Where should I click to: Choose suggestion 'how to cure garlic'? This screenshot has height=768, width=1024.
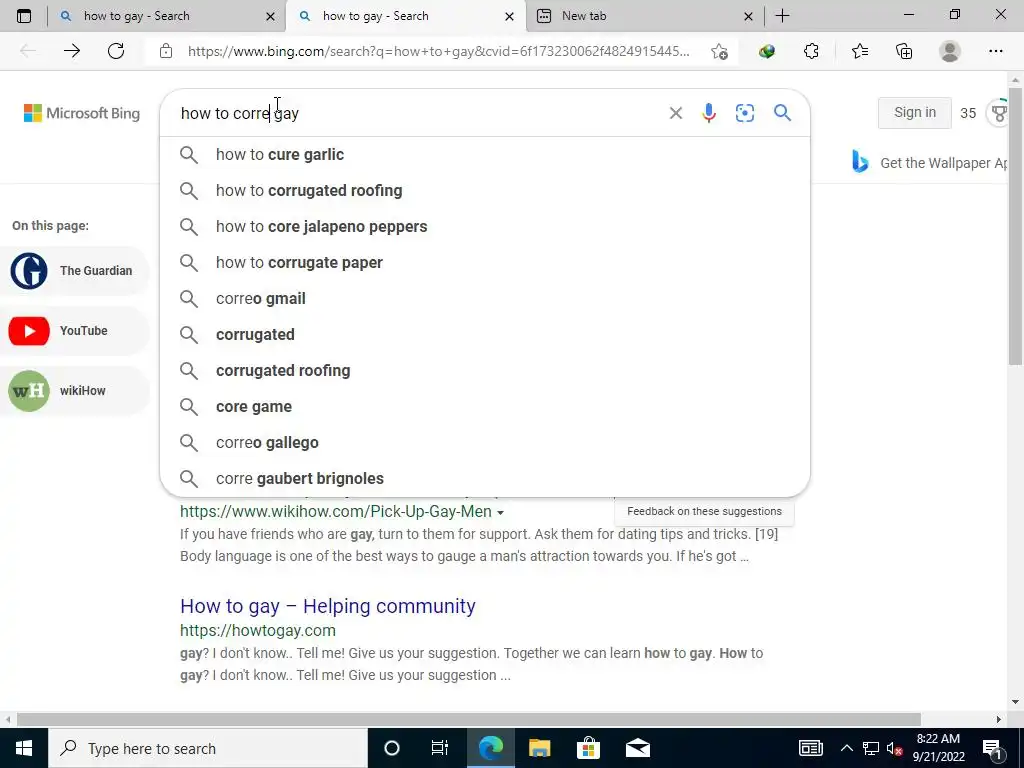pos(485,155)
